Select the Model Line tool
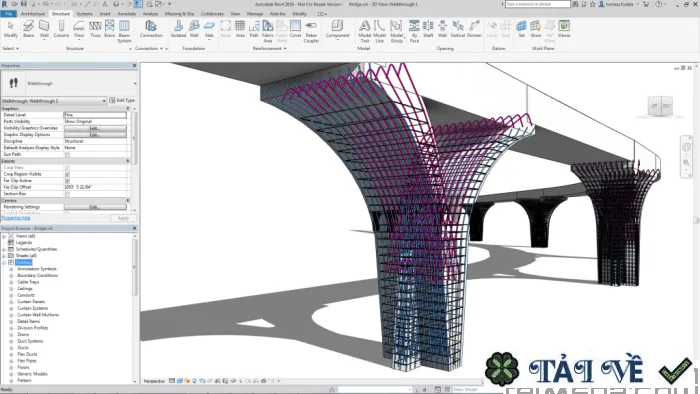The image size is (700, 394). (x=379, y=31)
